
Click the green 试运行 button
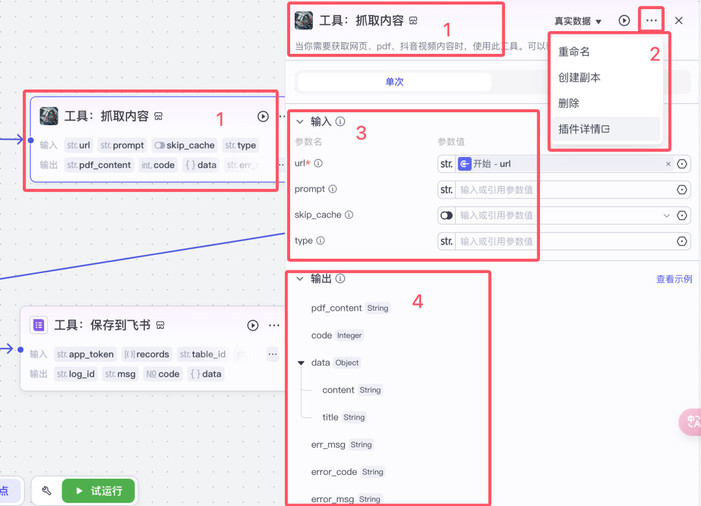[x=98, y=491]
